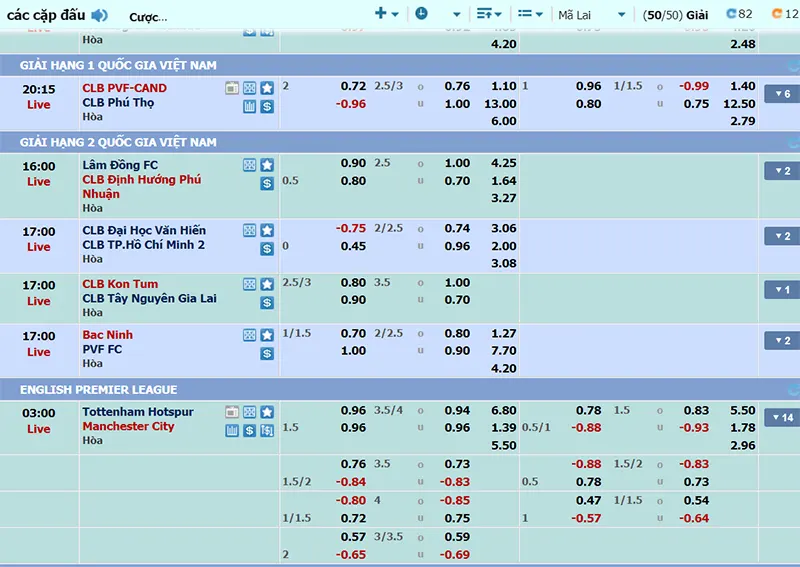Image resolution: width=800 pixels, height=567 pixels.
Task: Select CLB PVF-CAND handicap odds 0.72
Action: (x=353, y=86)
